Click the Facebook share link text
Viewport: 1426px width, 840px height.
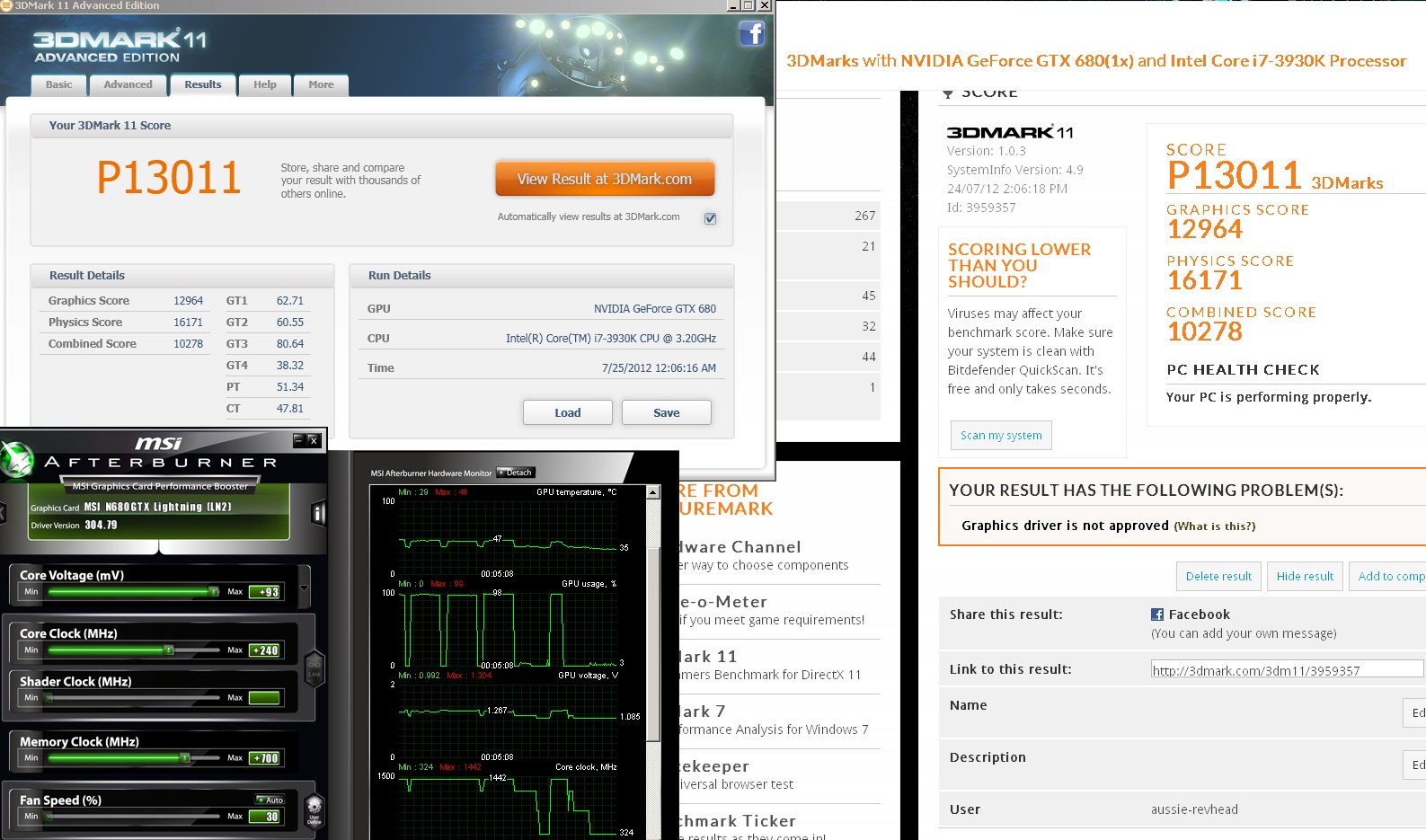[1199, 615]
